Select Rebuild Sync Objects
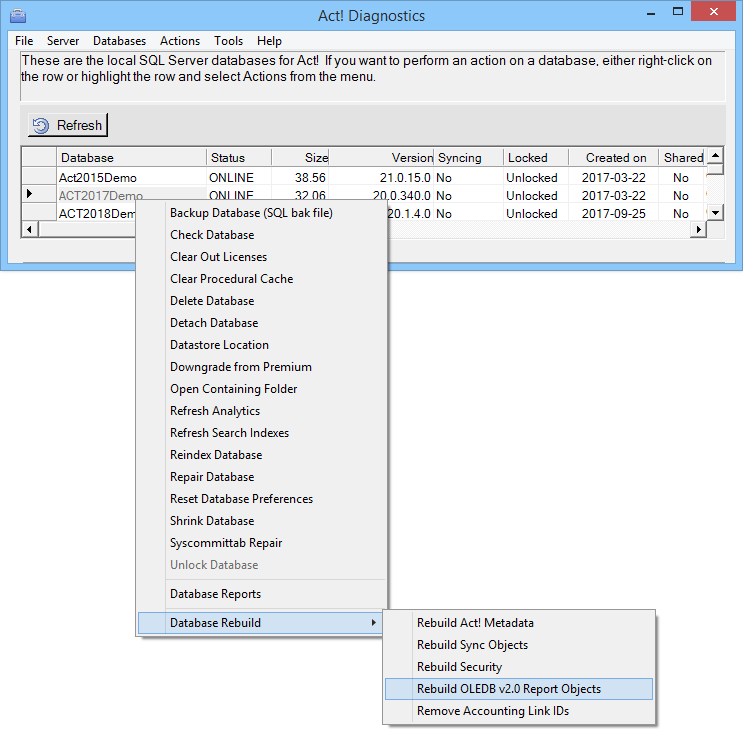Image resolution: width=743 pixels, height=729 pixels. coord(519,645)
